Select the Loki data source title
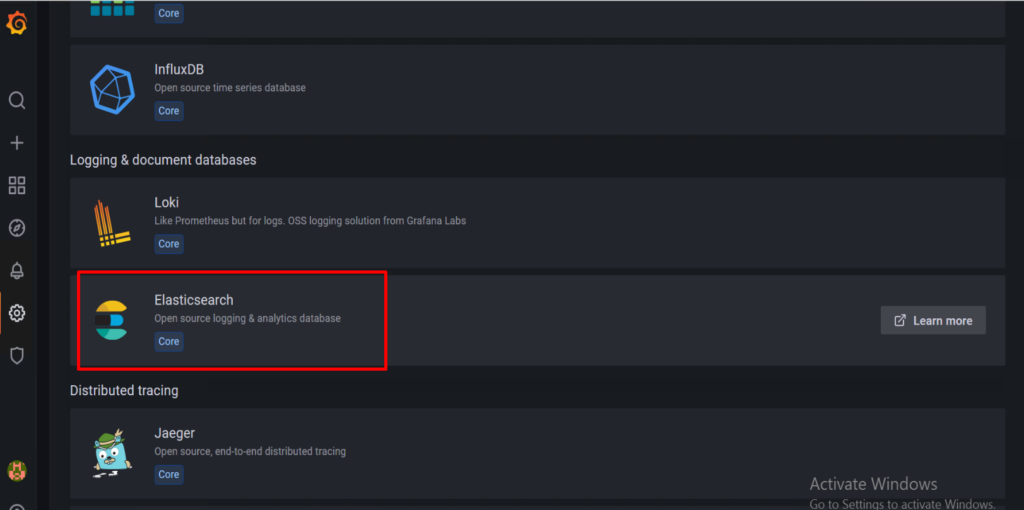This screenshot has height=510, width=1024. [167, 202]
